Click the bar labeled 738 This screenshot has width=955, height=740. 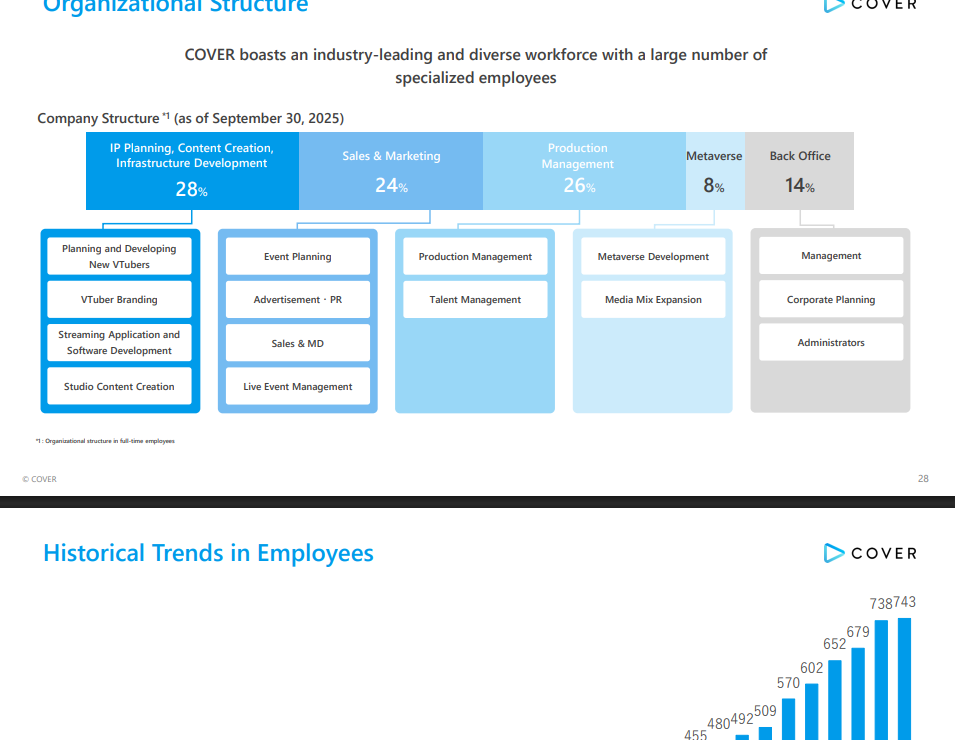point(881,680)
